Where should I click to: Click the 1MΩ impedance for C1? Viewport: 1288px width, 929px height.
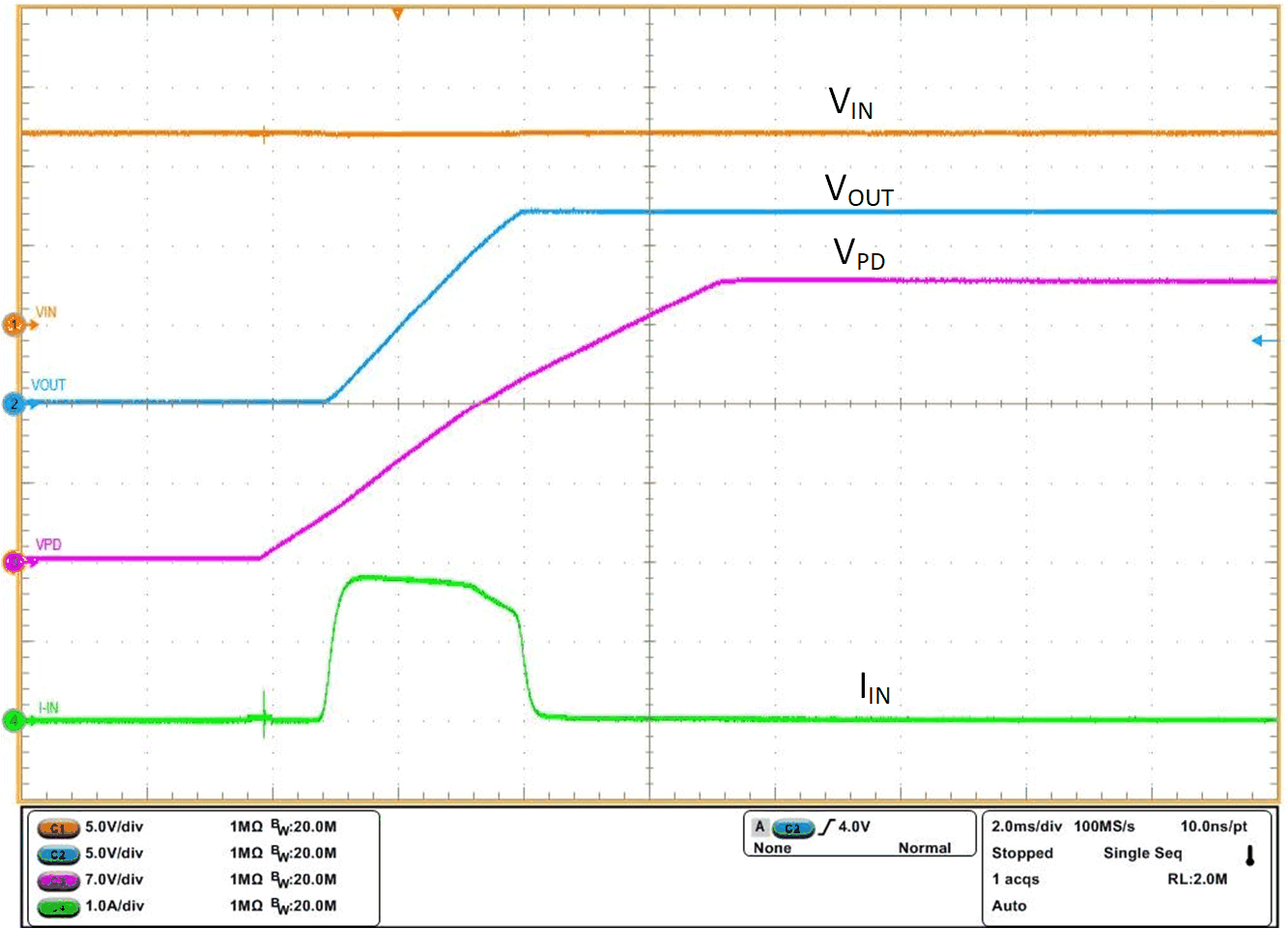(x=246, y=827)
